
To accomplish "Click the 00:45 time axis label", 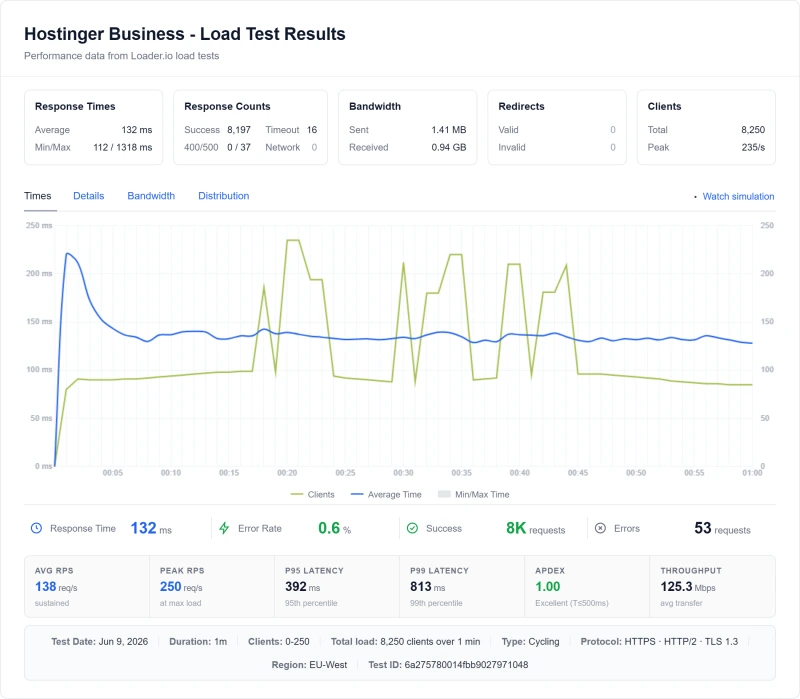I will tap(578, 473).
